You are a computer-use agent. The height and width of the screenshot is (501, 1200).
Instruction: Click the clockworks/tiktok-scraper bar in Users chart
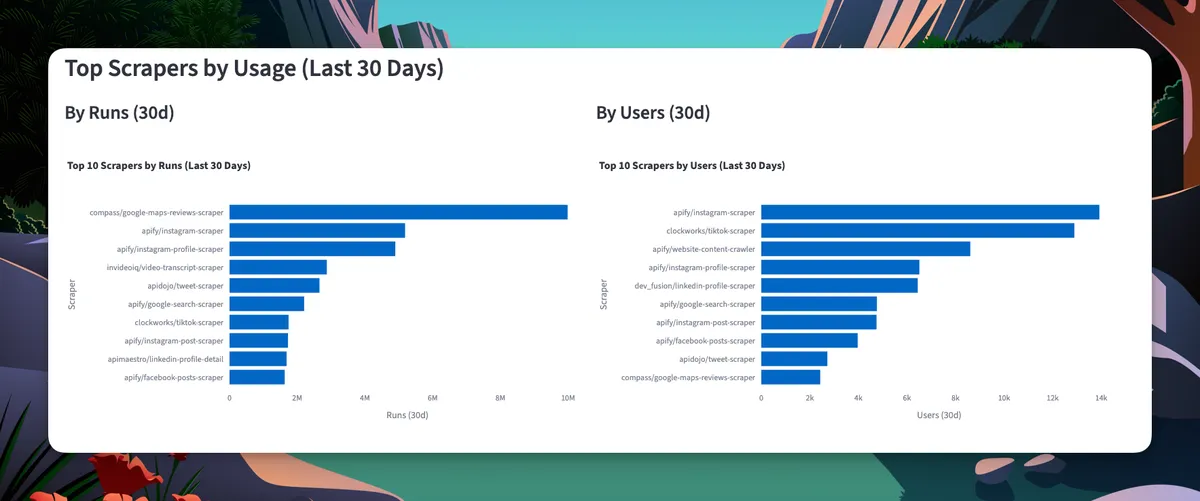click(x=917, y=231)
